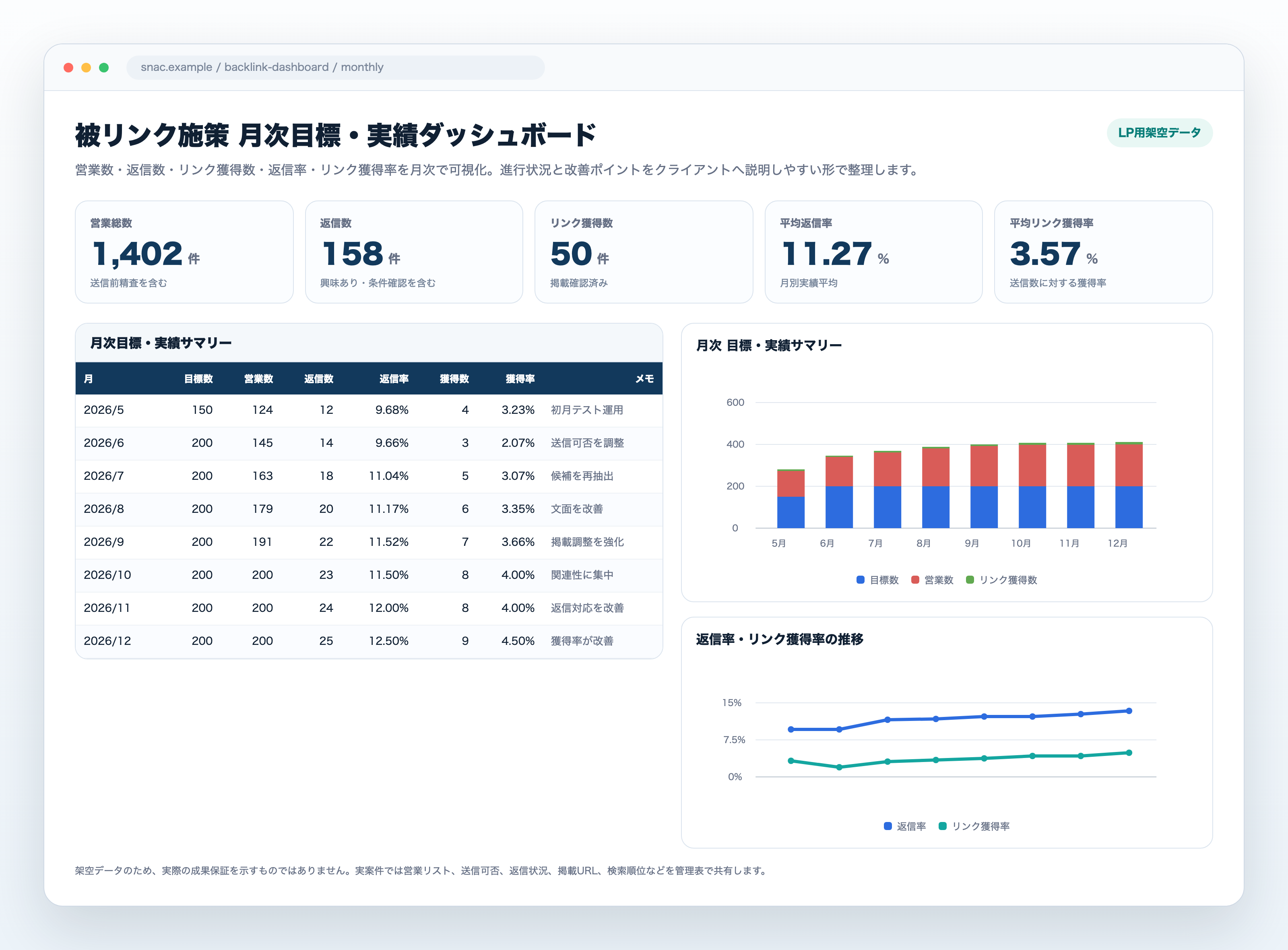Click the 8月 stacked bar
The image size is (1288, 950).
click(935, 487)
